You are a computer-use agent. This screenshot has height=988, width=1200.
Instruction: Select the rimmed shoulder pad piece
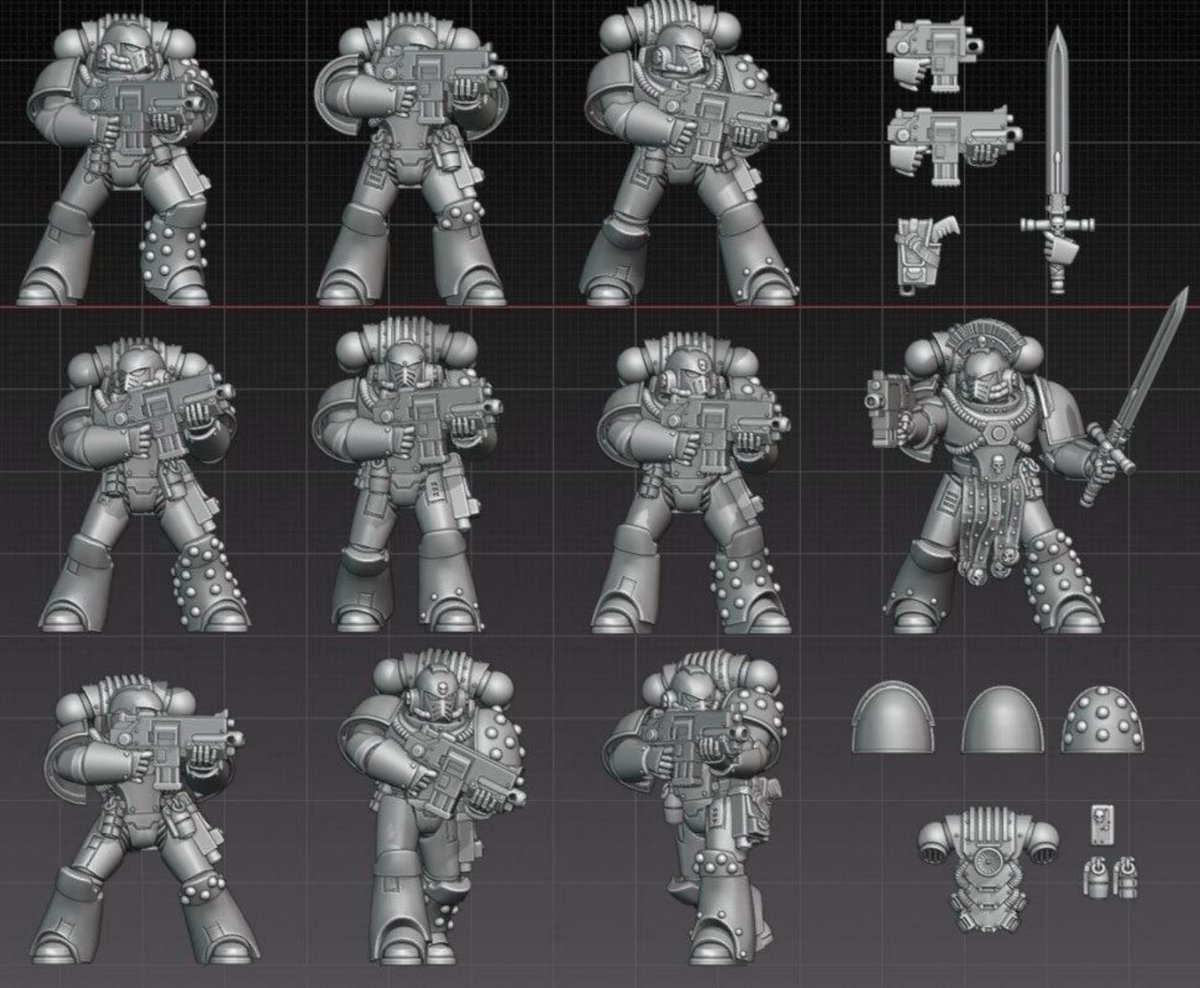pyautogui.click(x=894, y=716)
